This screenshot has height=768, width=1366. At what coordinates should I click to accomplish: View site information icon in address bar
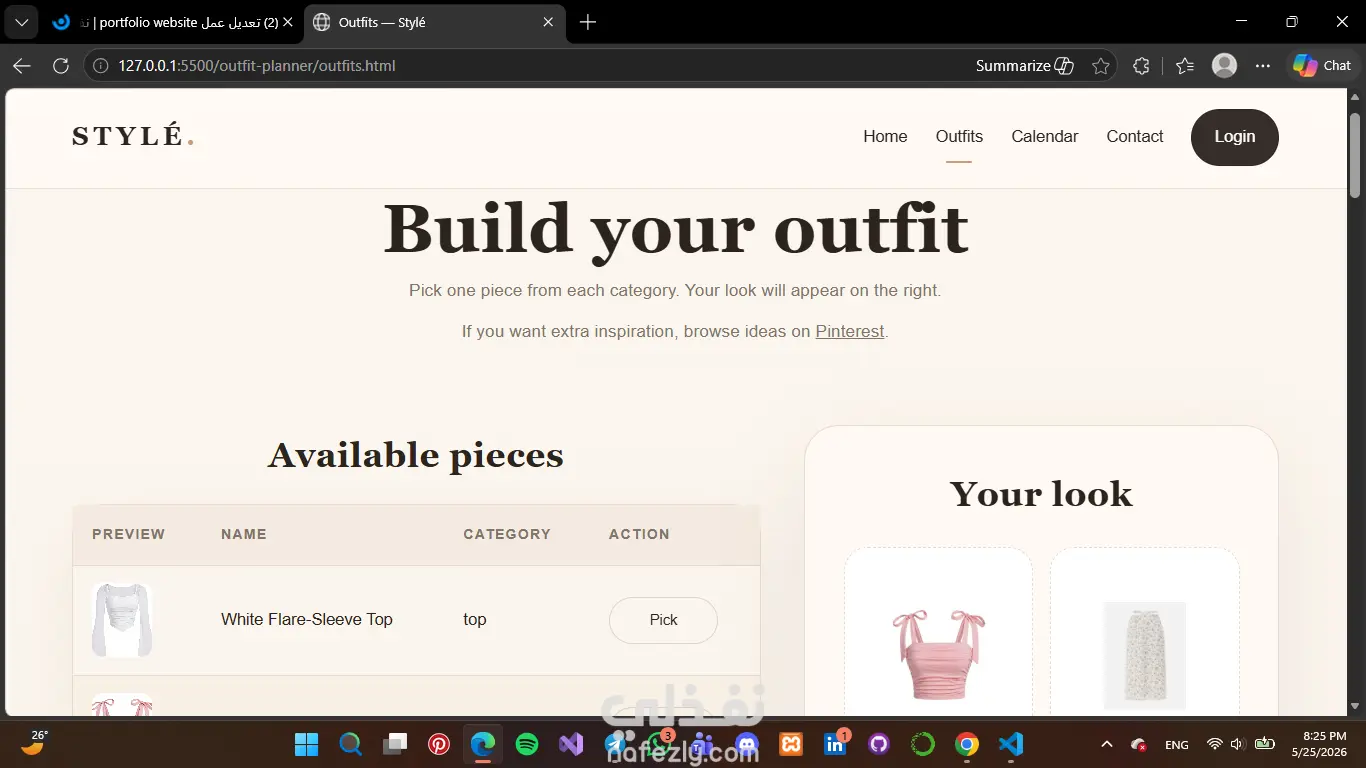100,66
